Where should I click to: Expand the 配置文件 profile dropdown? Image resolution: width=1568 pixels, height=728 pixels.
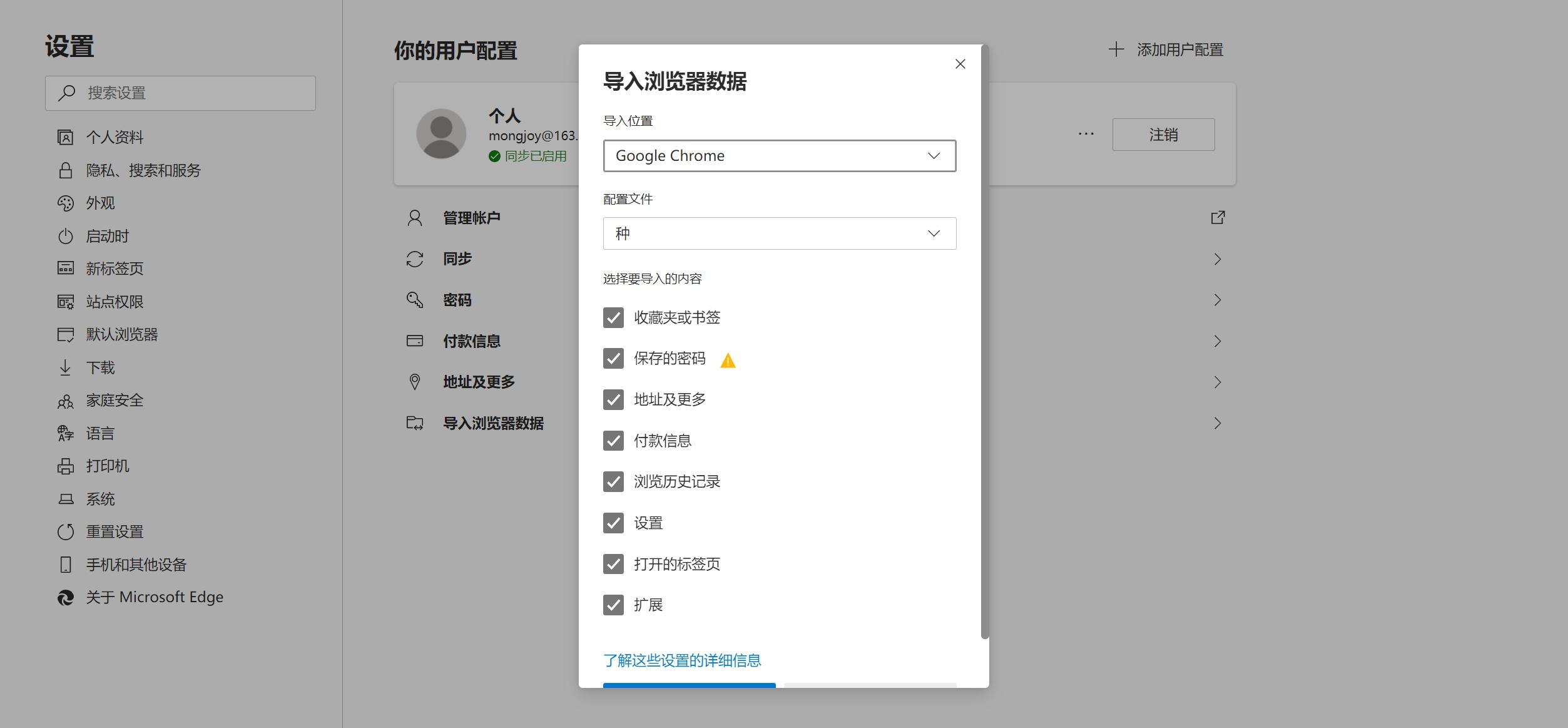779,233
